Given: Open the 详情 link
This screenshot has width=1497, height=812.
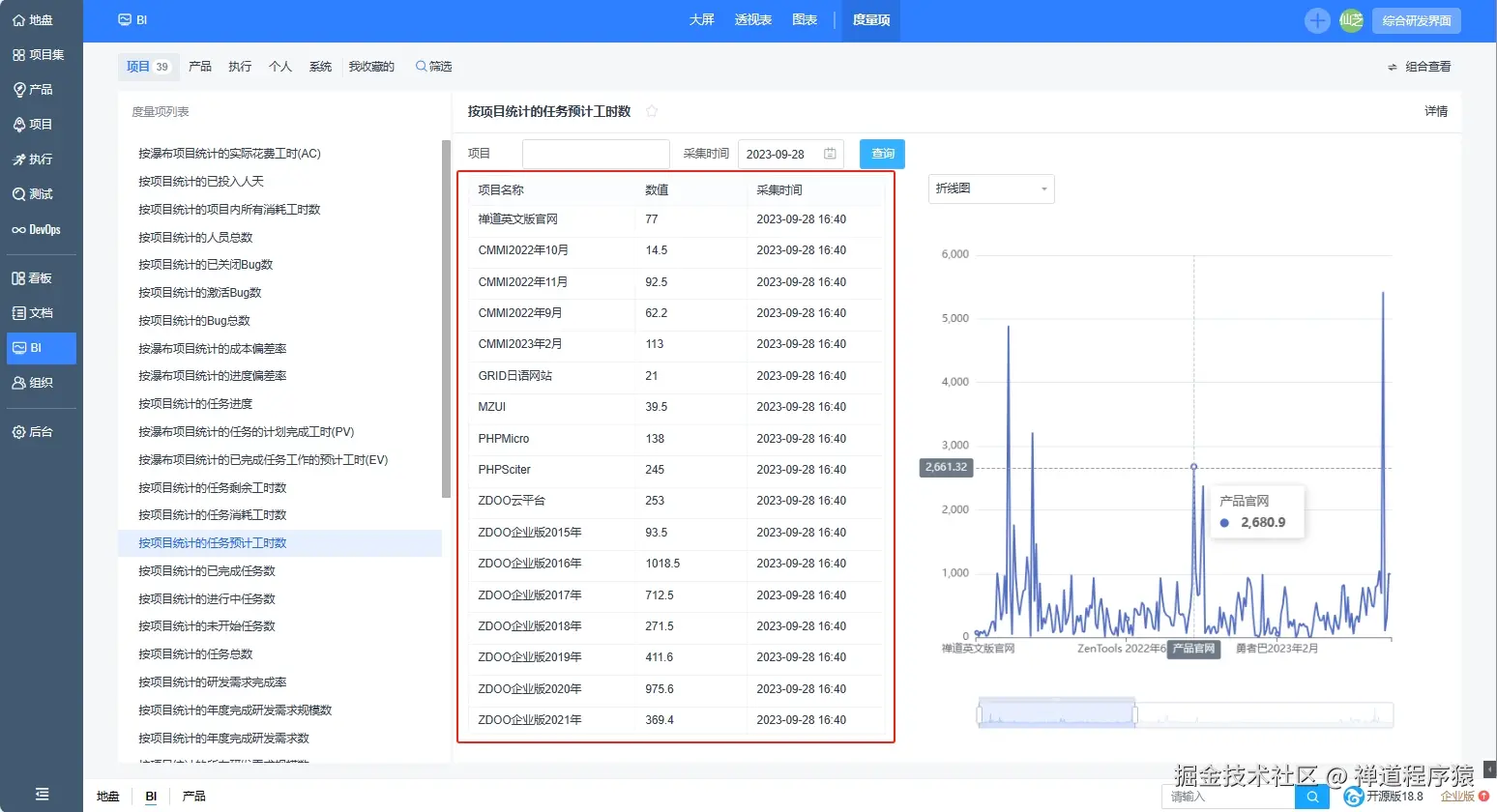Looking at the screenshot, I should point(1436,111).
